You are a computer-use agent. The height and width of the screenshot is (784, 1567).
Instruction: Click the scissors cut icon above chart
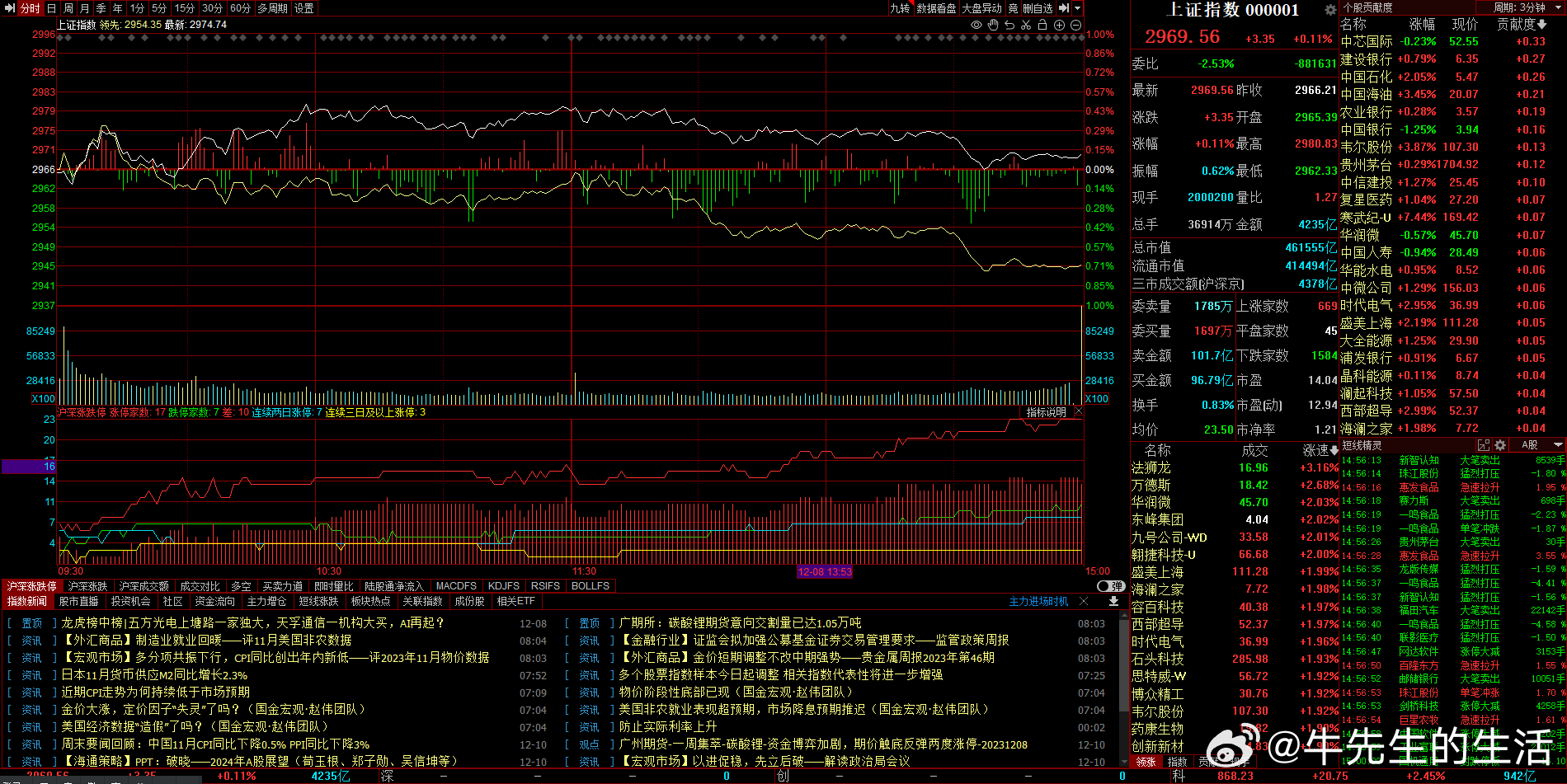(x=1026, y=25)
